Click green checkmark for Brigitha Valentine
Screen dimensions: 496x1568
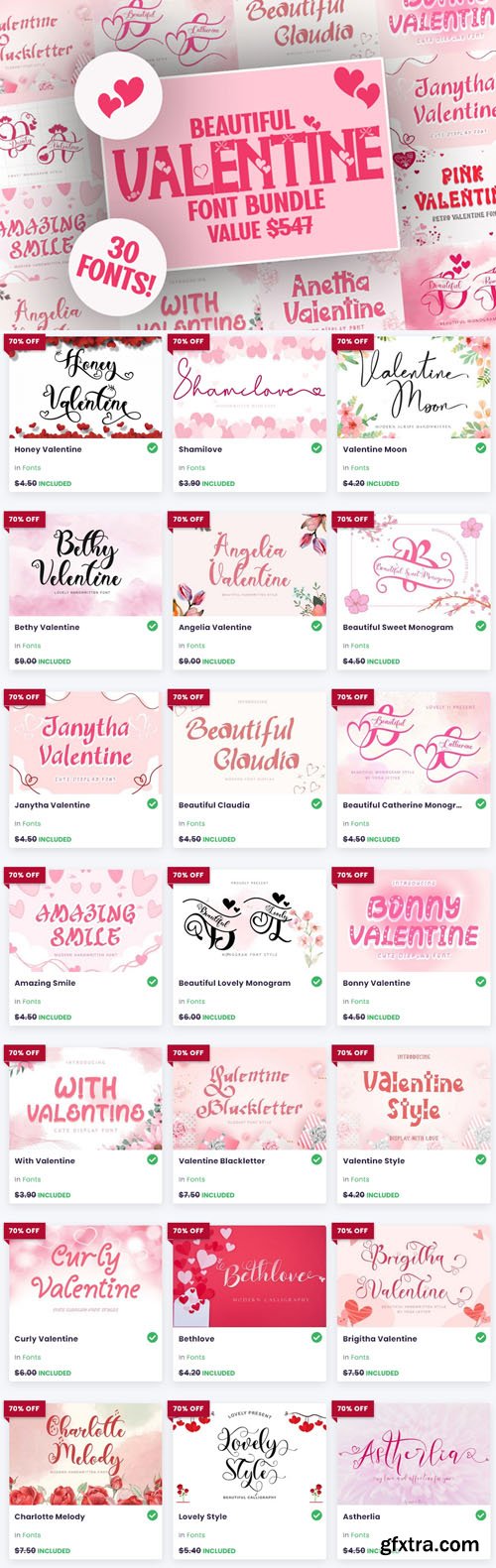(x=480, y=1338)
